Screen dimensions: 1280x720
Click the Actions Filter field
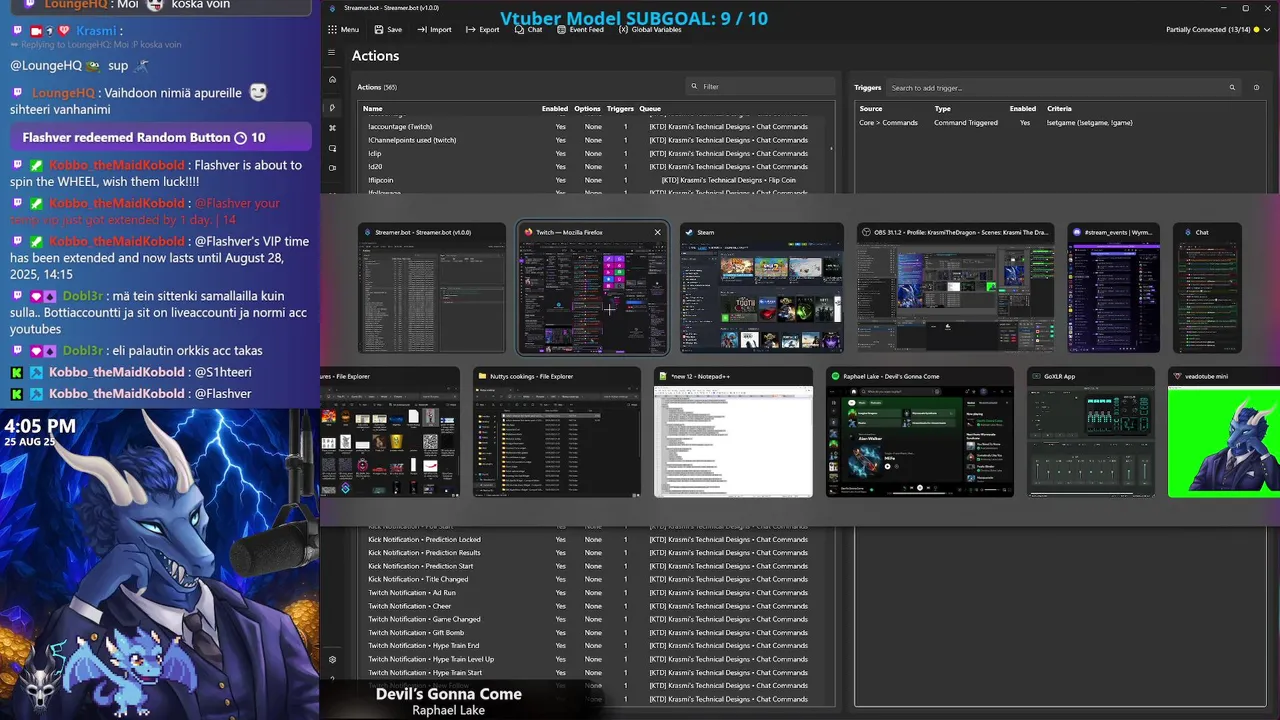[760, 87]
